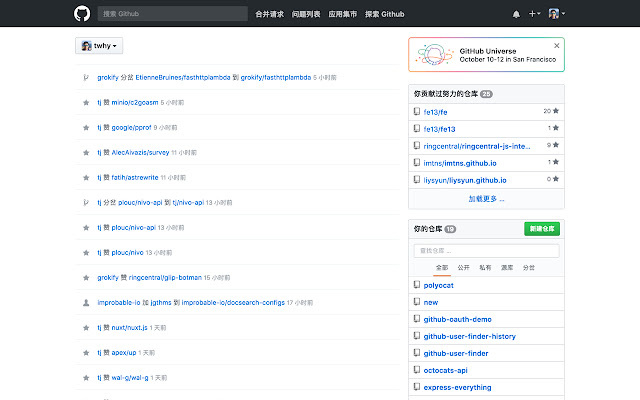Open the notifications bell
The width and height of the screenshot is (640, 400).
tap(516, 14)
